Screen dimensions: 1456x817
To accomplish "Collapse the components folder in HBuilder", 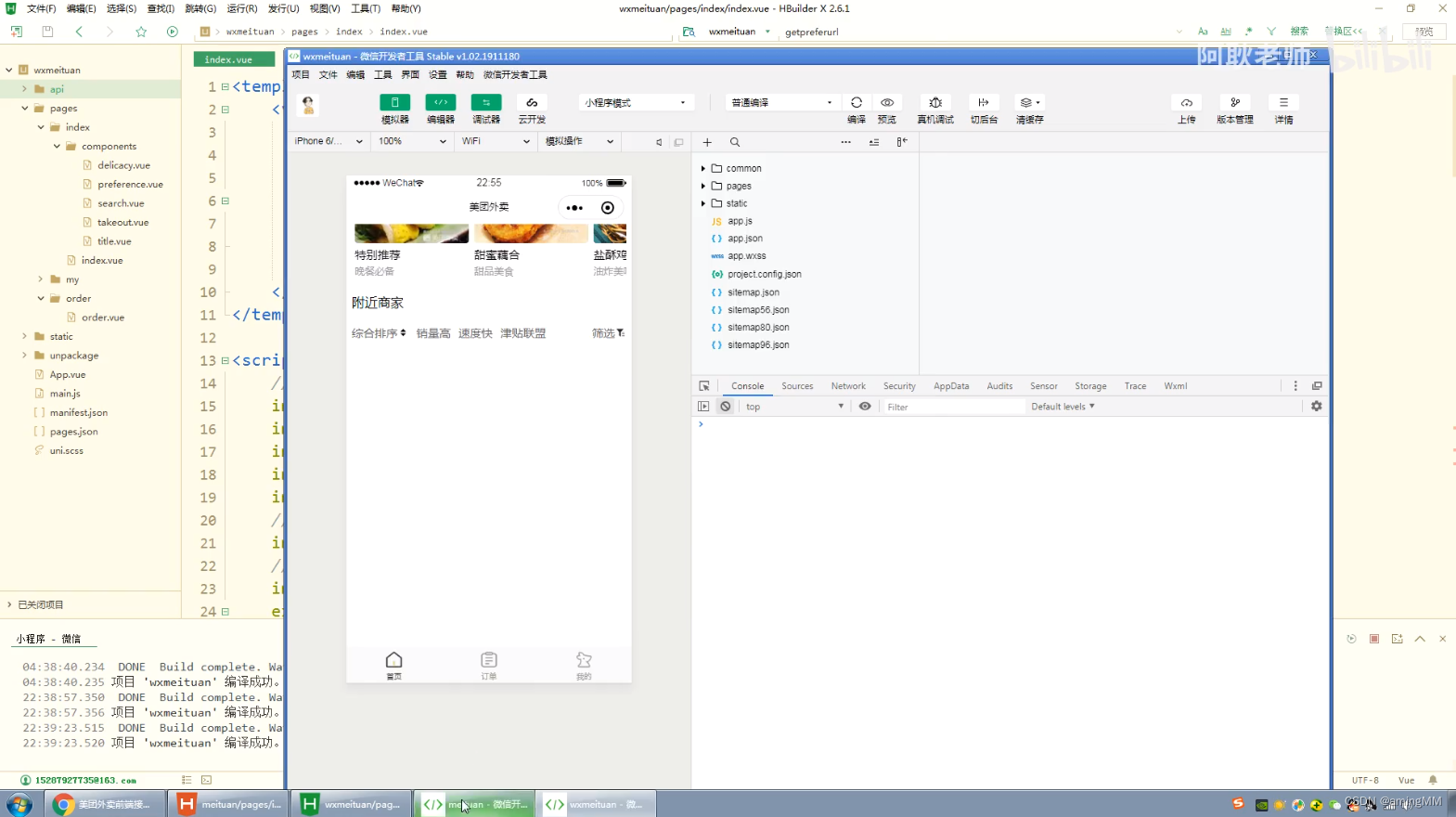I will coord(57,146).
